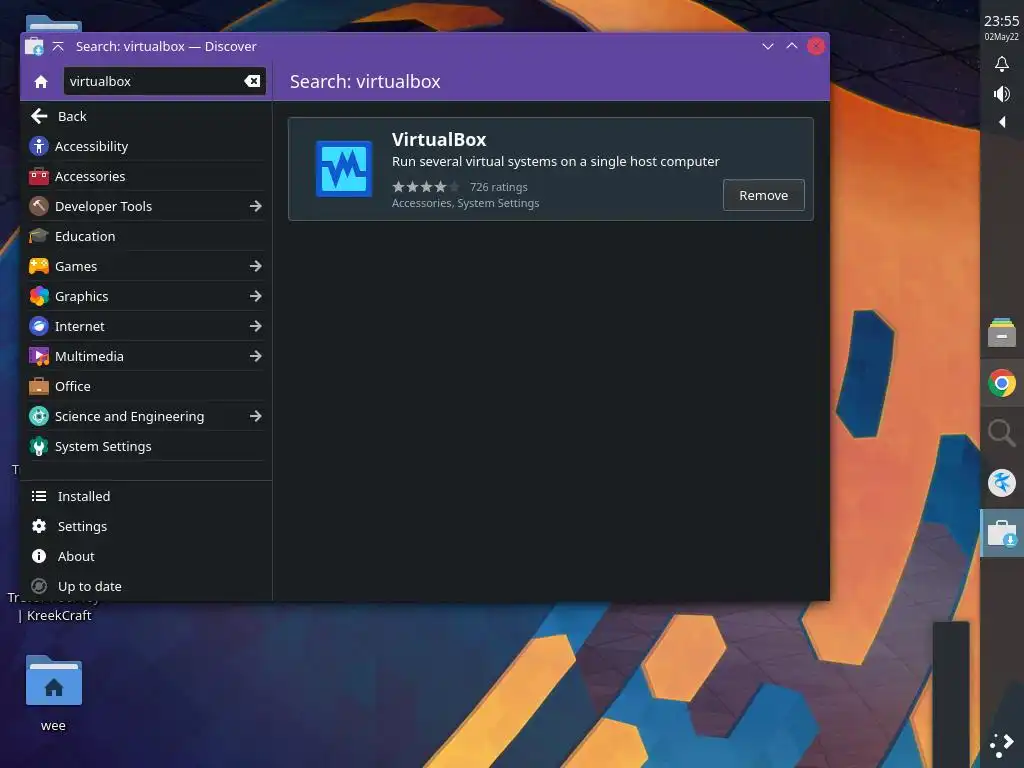Open the Accessories category
This screenshot has width=1024, height=768.
146,176
